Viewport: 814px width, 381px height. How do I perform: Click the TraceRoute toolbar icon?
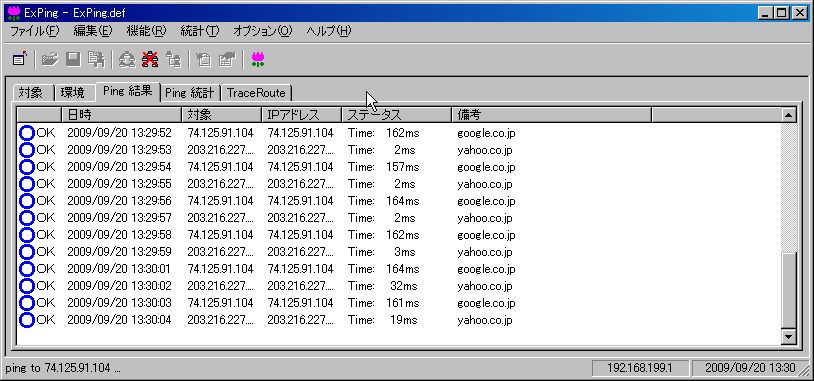coord(173,59)
